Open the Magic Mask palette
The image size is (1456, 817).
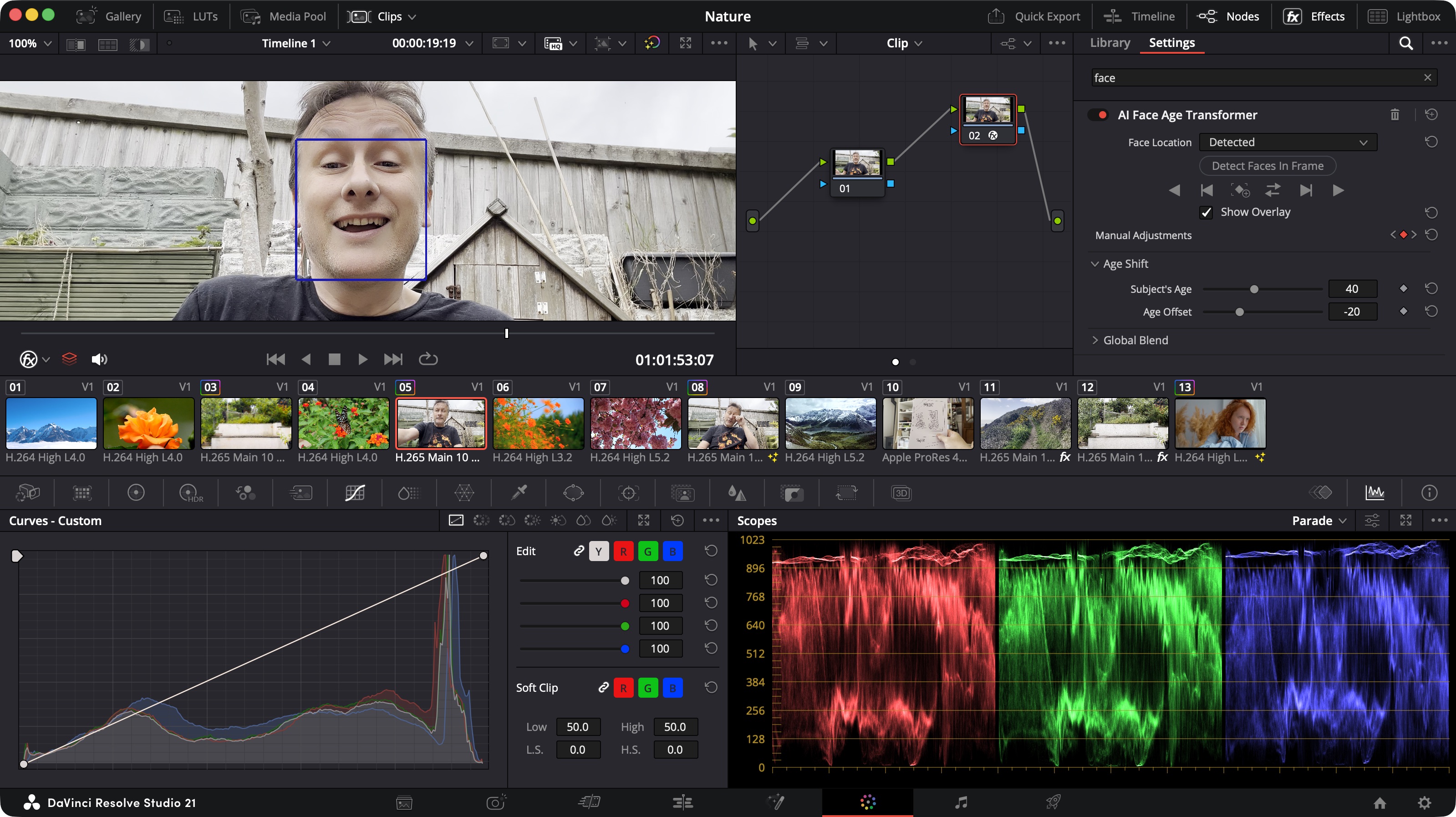pyautogui.click(x=682, y=492)
